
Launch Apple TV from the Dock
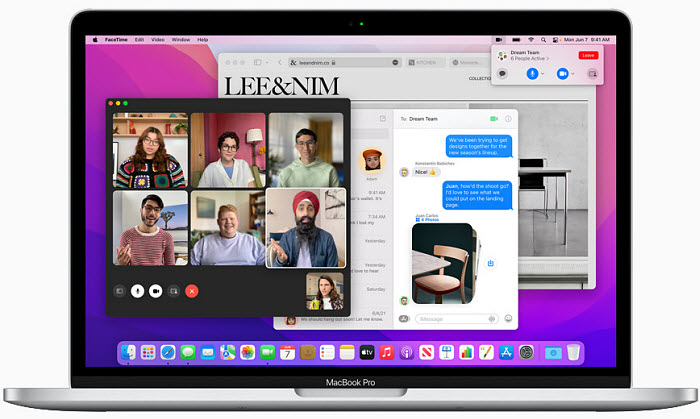point(367,353)
